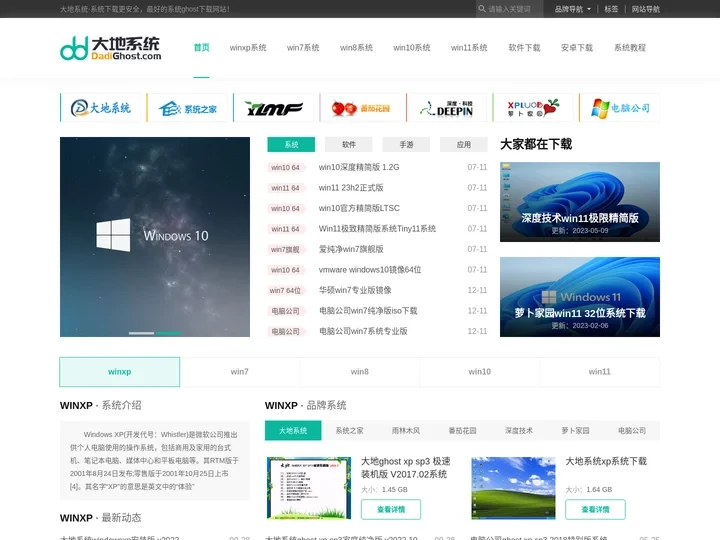Open 大地系统xp系统下载 Bliss thumbnail

pos(513,488)
